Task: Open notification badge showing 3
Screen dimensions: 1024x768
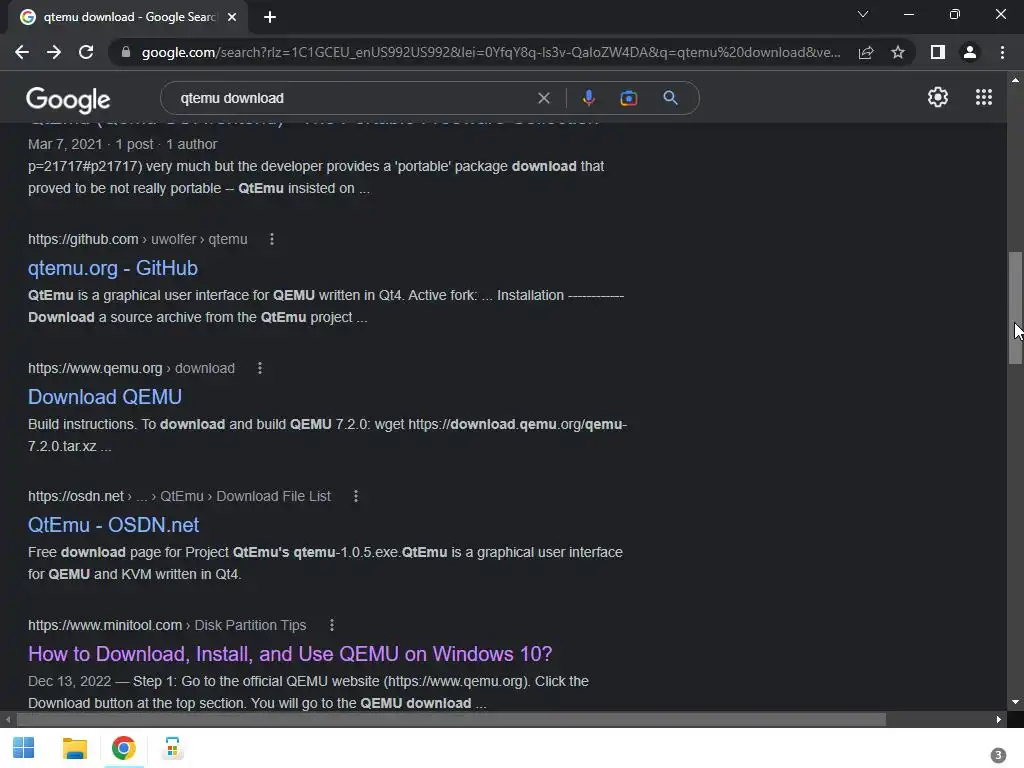Action: (997, 756)
